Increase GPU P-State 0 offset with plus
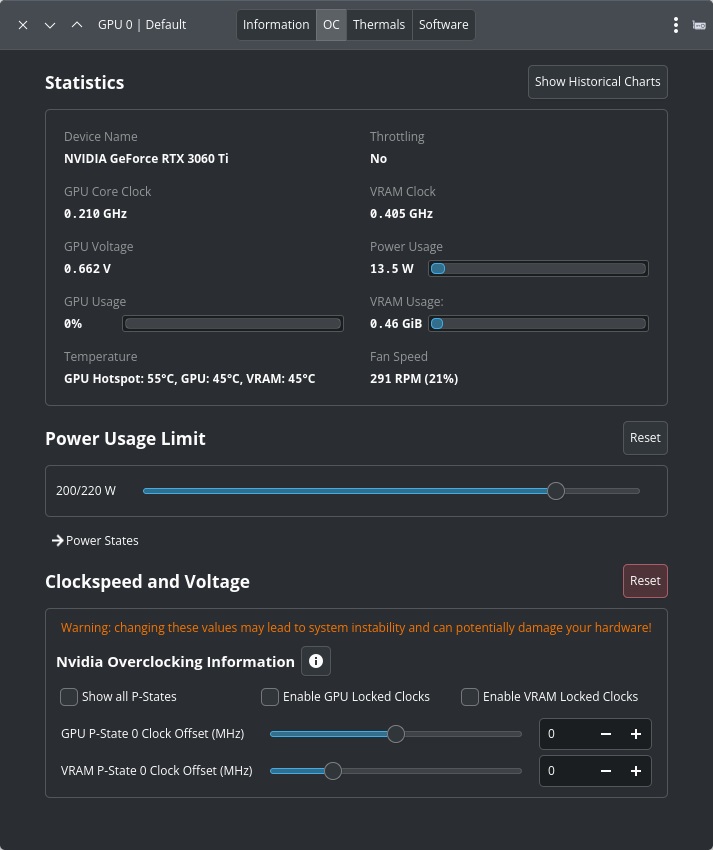713x850 pixels. [x=635, y=734]
